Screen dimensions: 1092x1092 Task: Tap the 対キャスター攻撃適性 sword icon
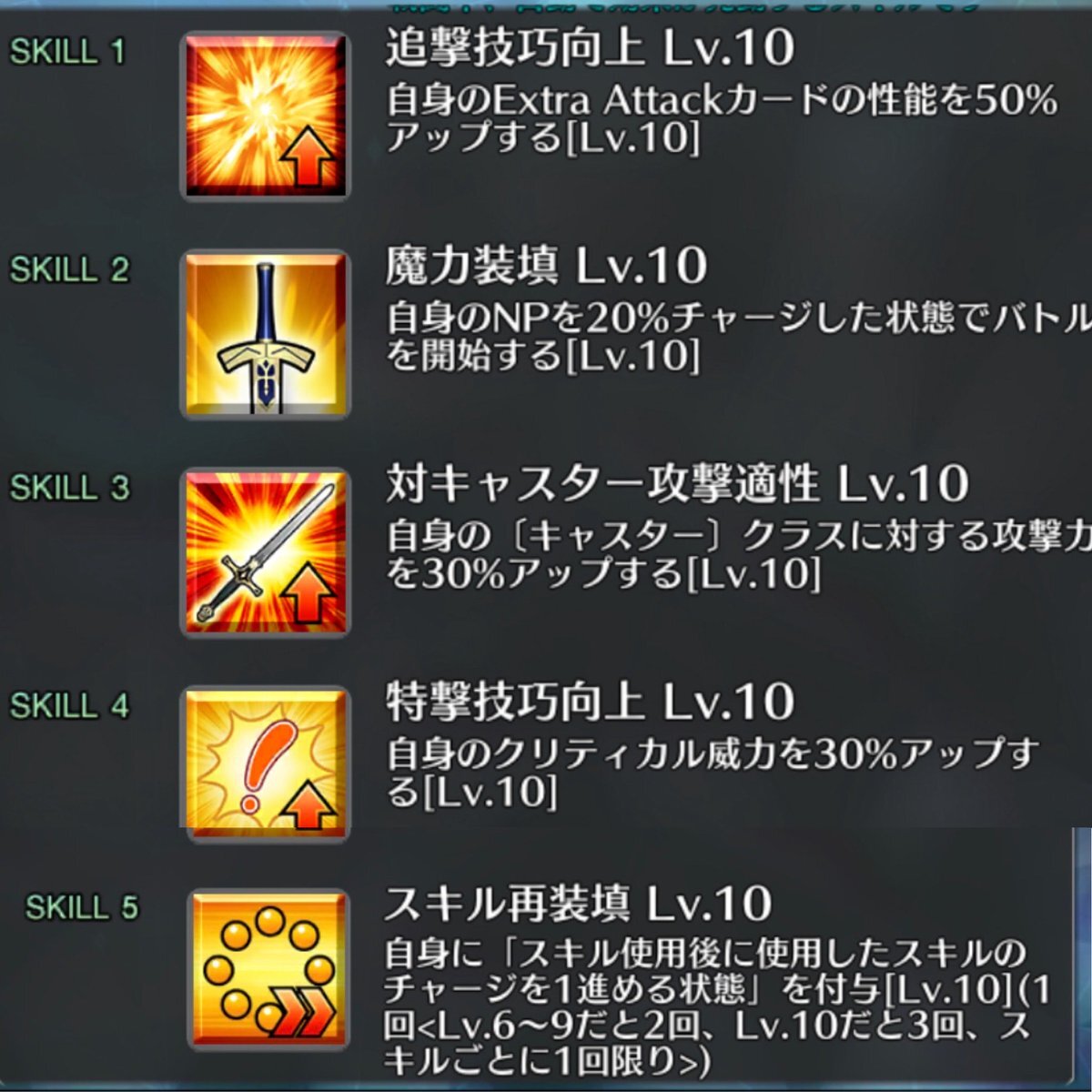tap(266, 553)
